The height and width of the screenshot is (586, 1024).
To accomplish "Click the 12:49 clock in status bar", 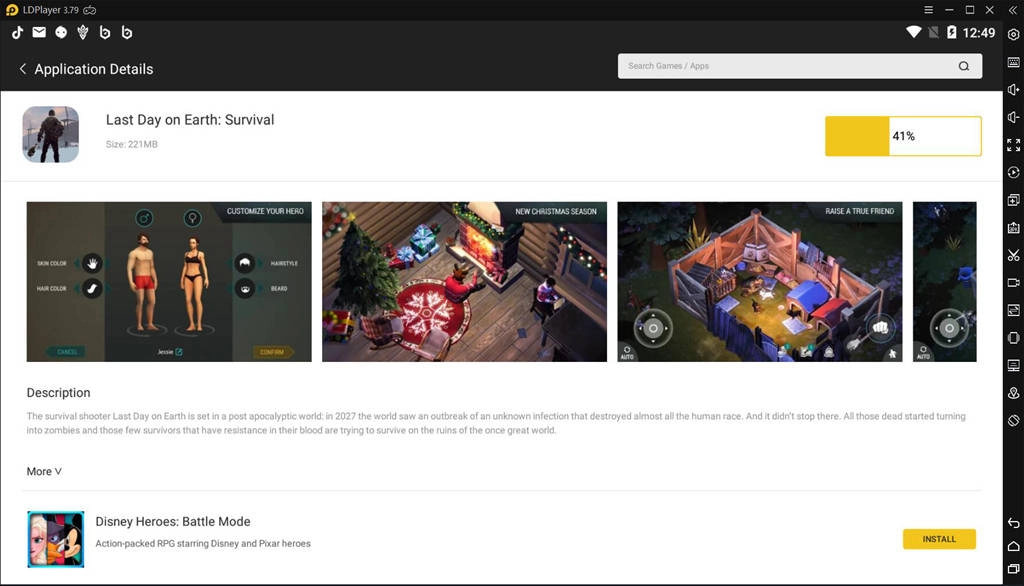I will tap(978, 33).
